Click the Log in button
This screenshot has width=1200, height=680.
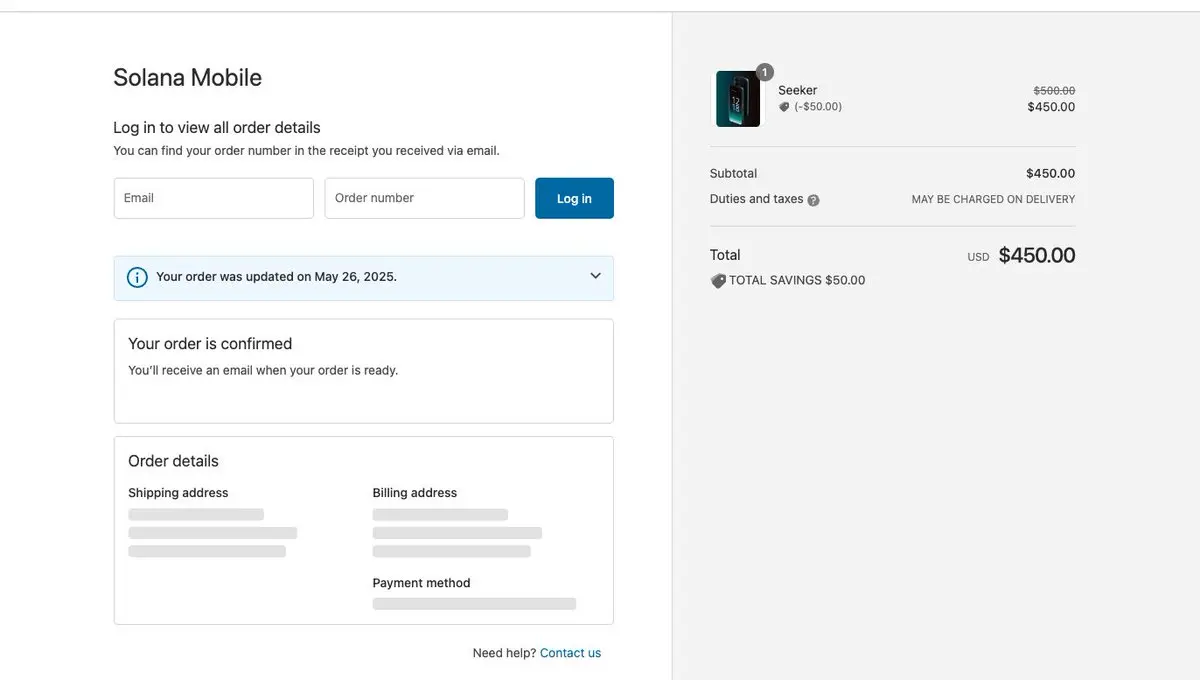(x=574, y=198)
